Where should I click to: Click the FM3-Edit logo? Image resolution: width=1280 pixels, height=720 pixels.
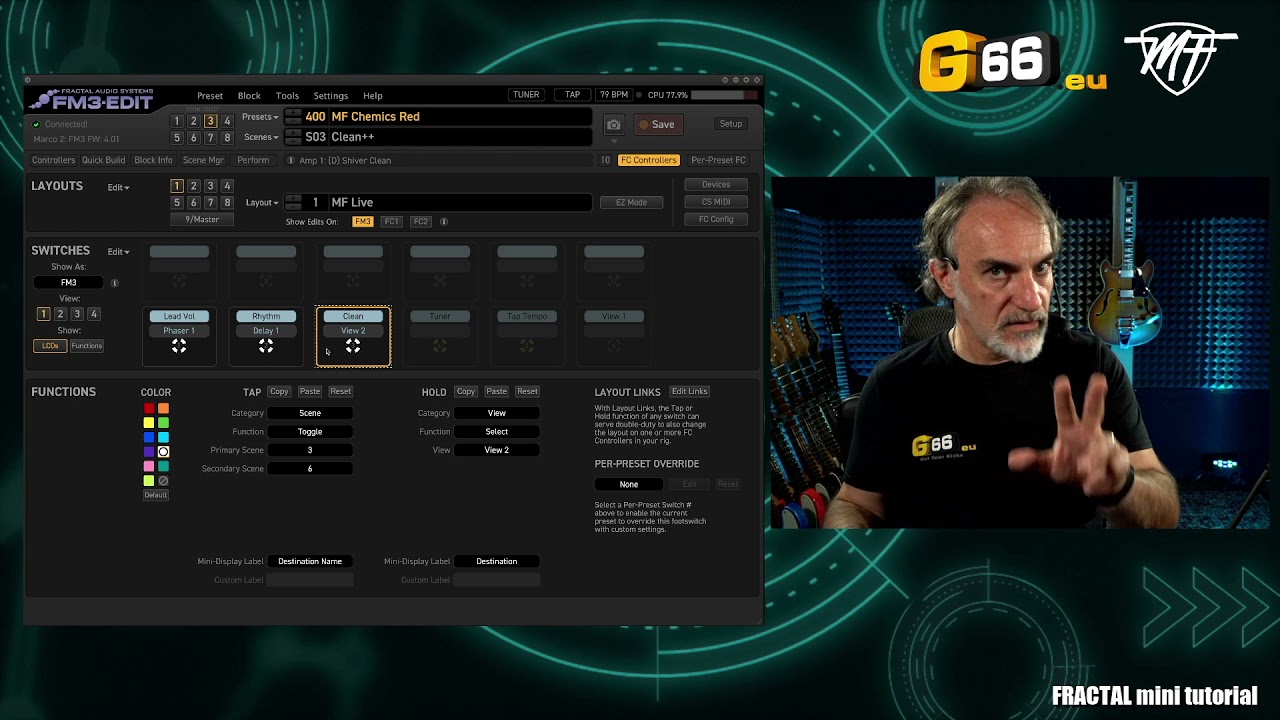[92, 99]
